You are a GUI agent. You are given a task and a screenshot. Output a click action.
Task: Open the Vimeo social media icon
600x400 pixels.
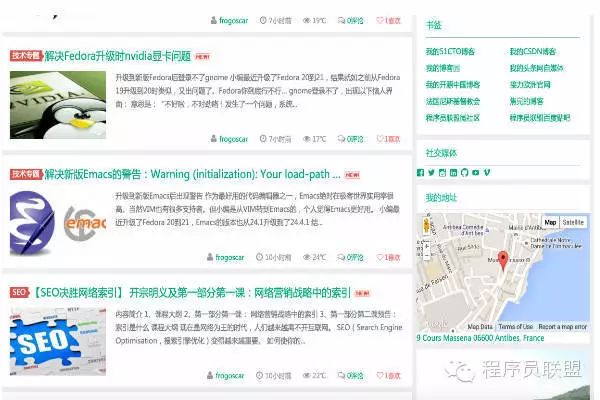pyautogui.click(x=487, y=173)
